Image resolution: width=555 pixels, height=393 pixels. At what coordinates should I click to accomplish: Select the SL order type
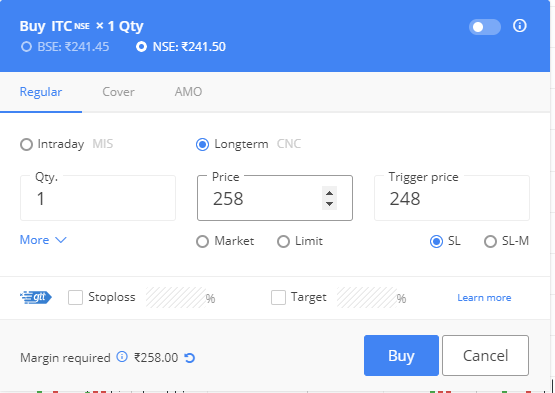436,242
